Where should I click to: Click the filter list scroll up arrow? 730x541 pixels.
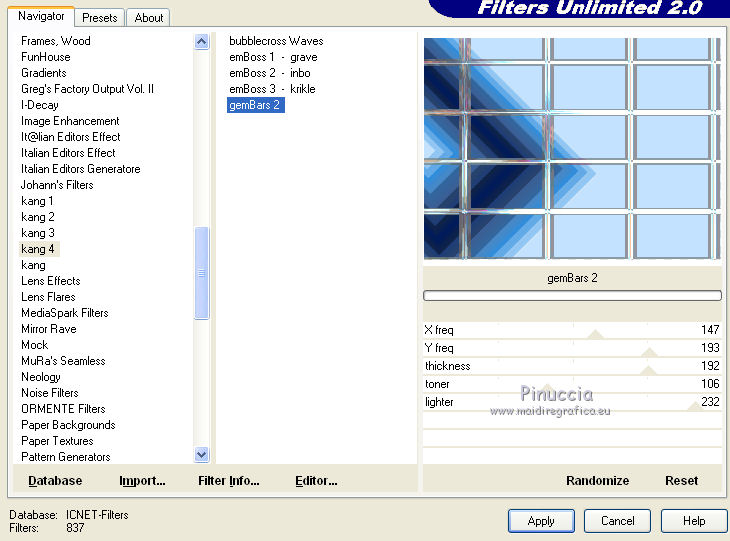(x=201, y=42)
